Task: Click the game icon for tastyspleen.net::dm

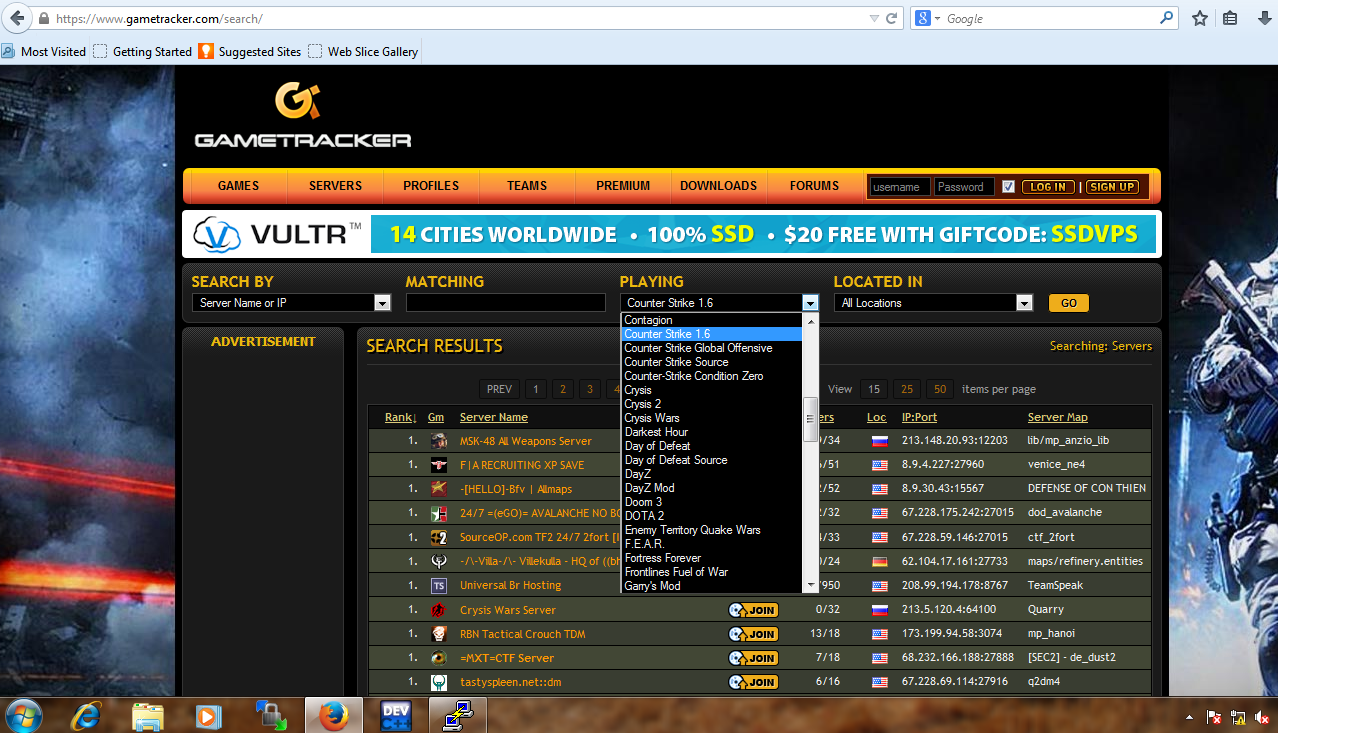Action: [438, 682]
